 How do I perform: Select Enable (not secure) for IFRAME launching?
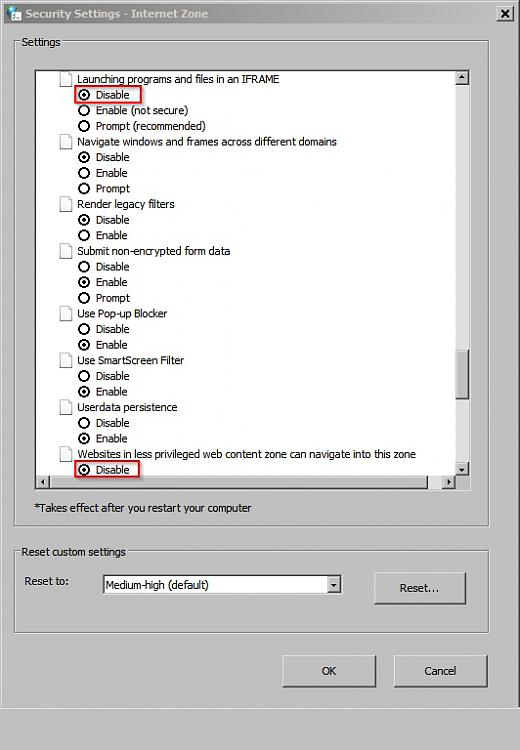[84, 110]
